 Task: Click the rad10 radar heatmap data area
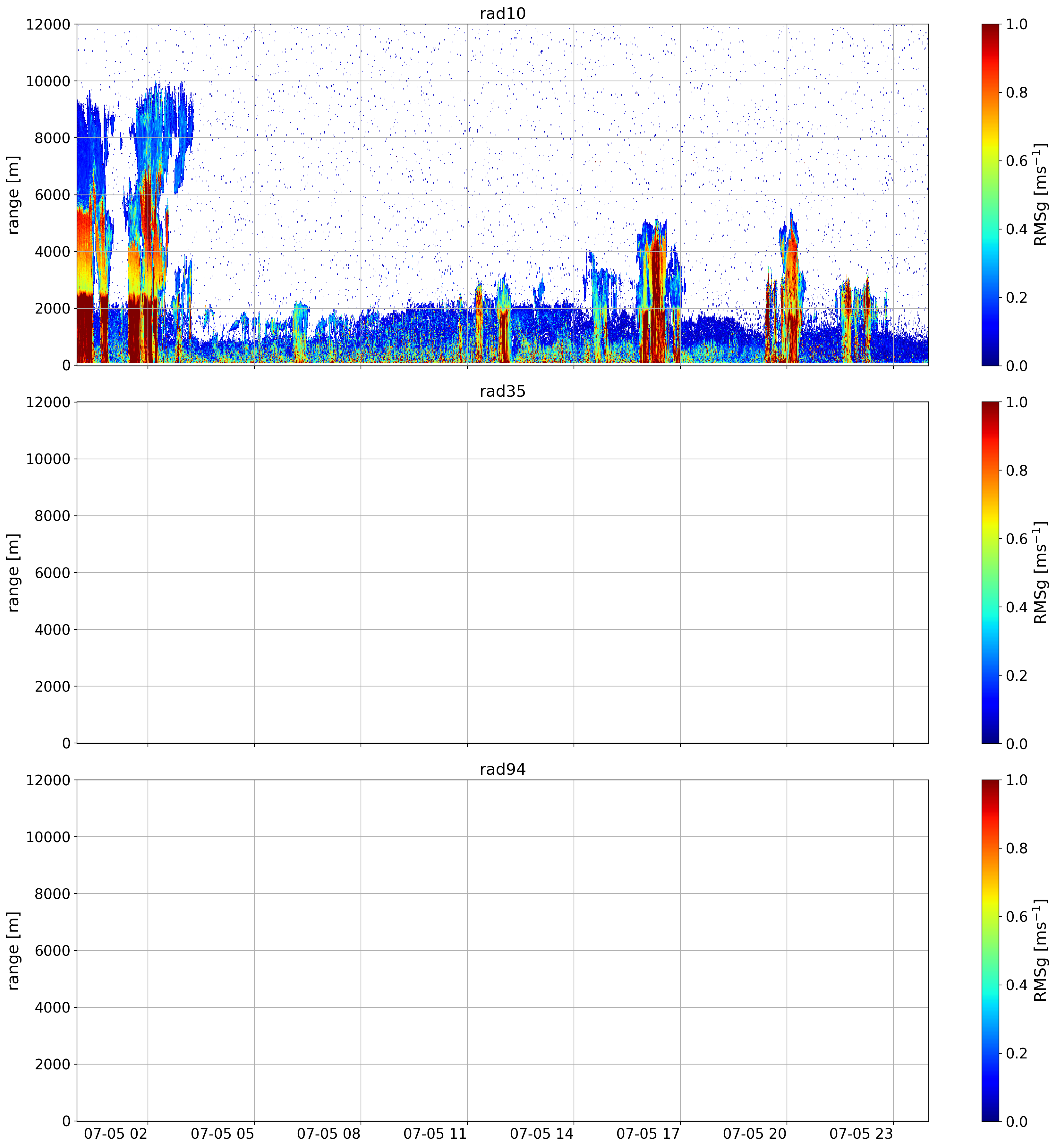(x=502, y=194)
